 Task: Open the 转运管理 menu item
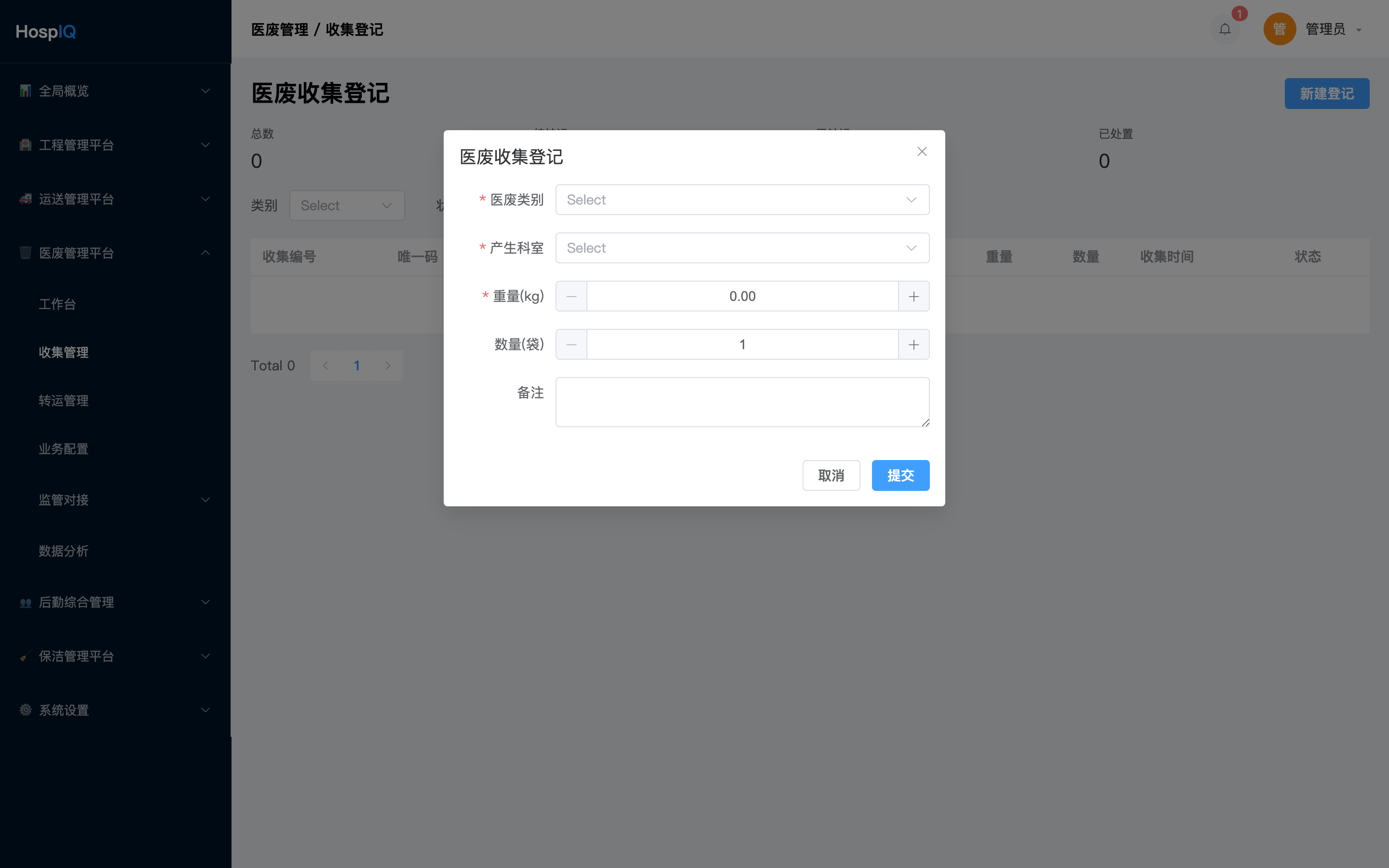point(115,400)
